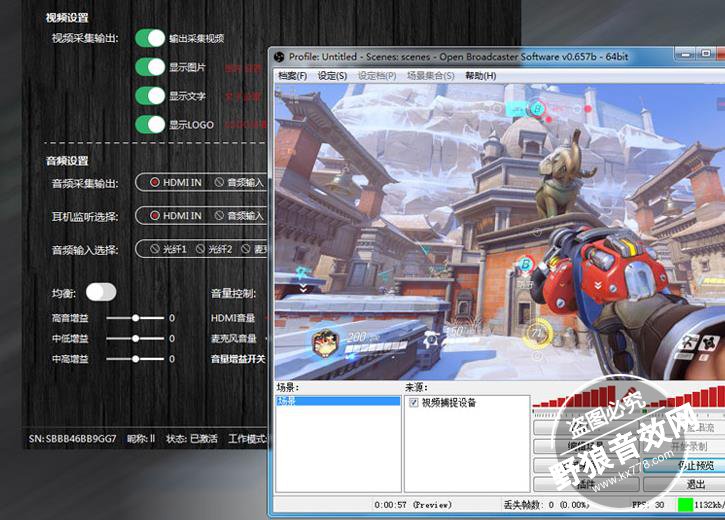This screenshot has height=520, width=725.
Task: Open the 设定档(P) menu in OBS
Action: tap(377, 76)
